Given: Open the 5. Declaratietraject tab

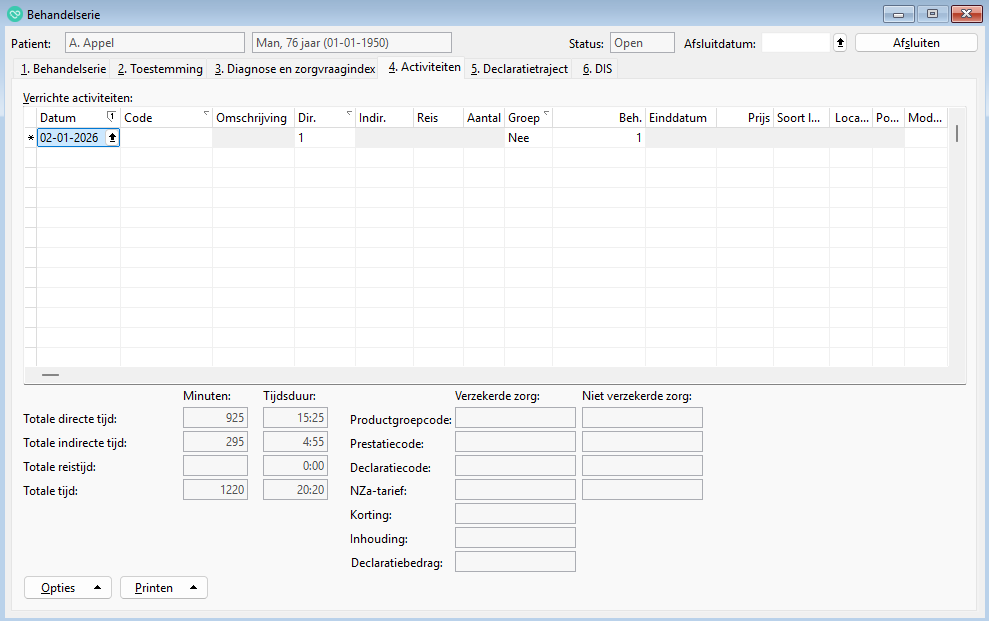Looking at the screenshot, I should pyautogui.click(x=519, y=69).
